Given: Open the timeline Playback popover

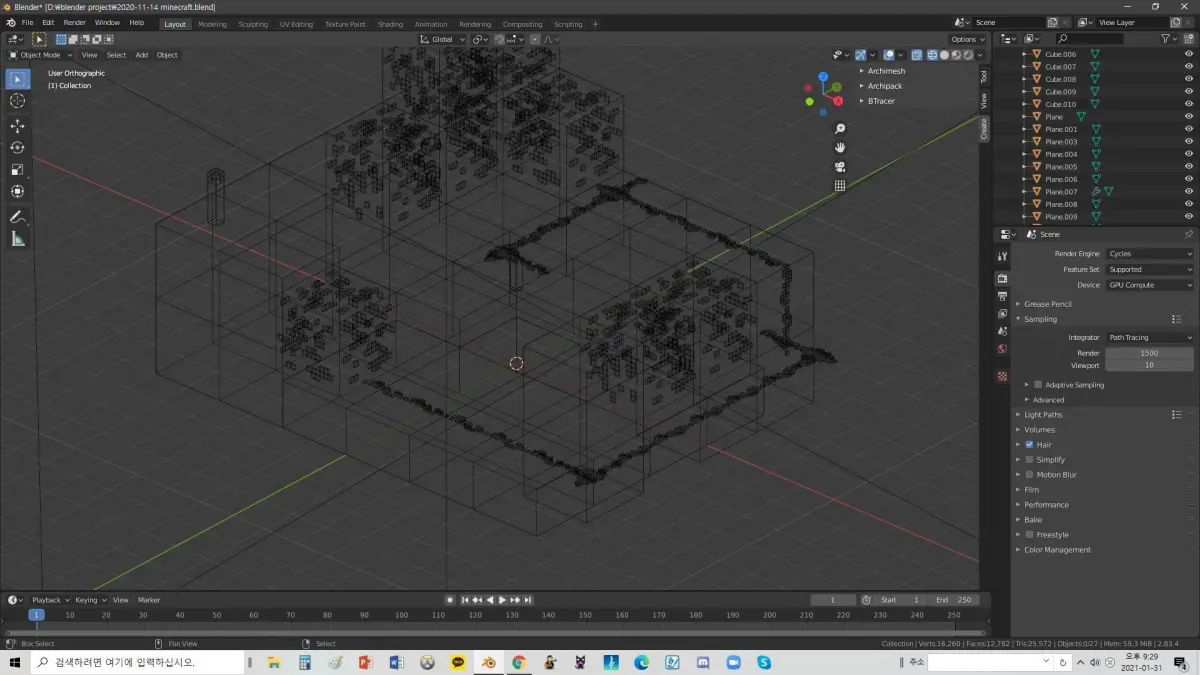Looking at the screenshot, I should (x=50, y=600).
